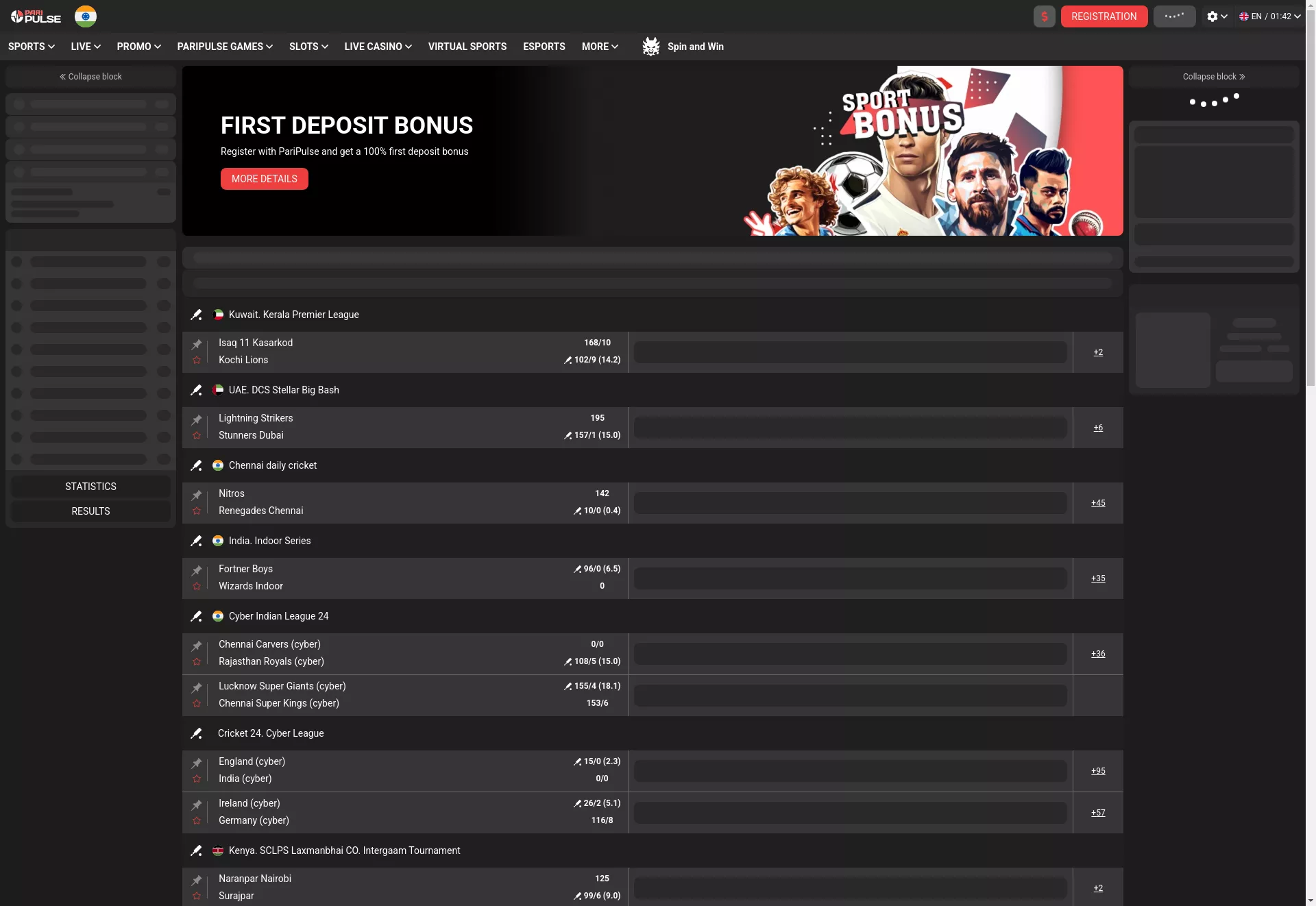Click the page vertical scrollbar
Screen dimensions: 1316x906
(x=1310, y=199)
